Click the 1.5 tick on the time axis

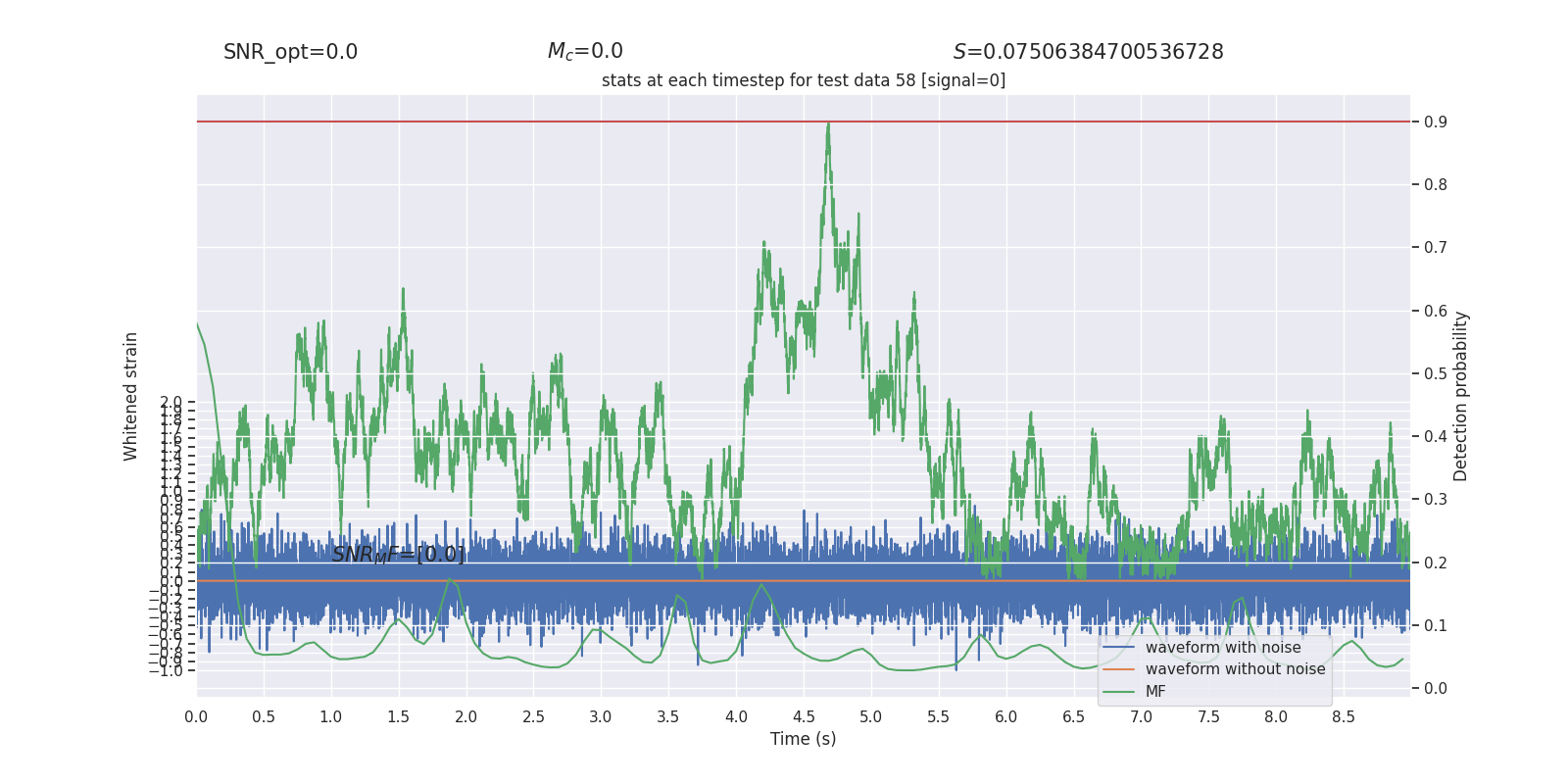click(398, 717)
